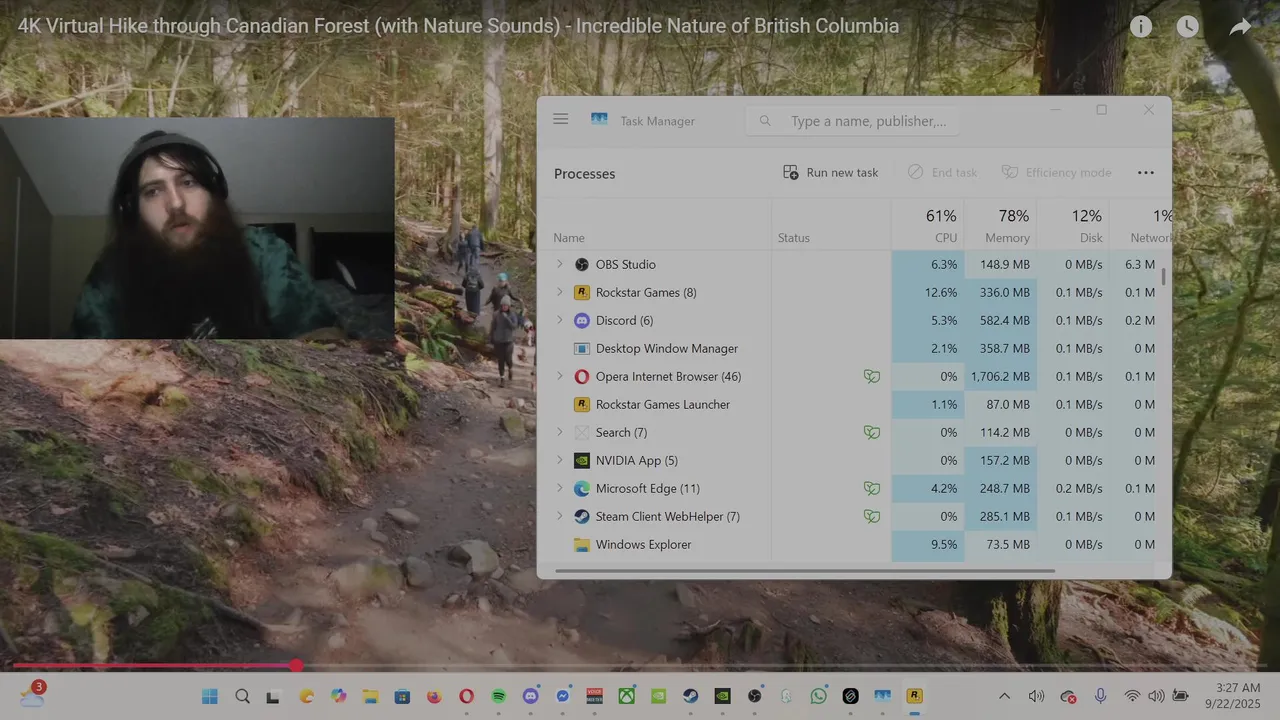
Task: Open Opera from the taskbar
Action: pos(466,696)
